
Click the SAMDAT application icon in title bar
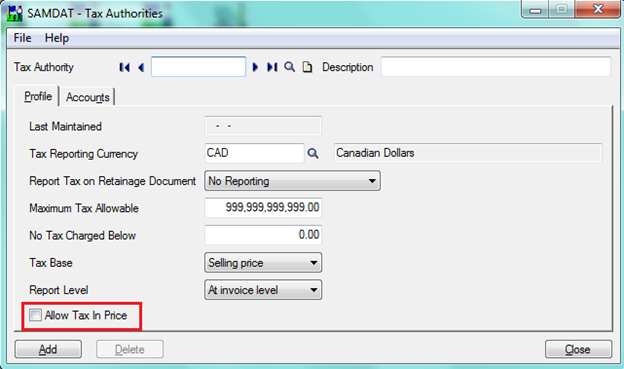15,14
